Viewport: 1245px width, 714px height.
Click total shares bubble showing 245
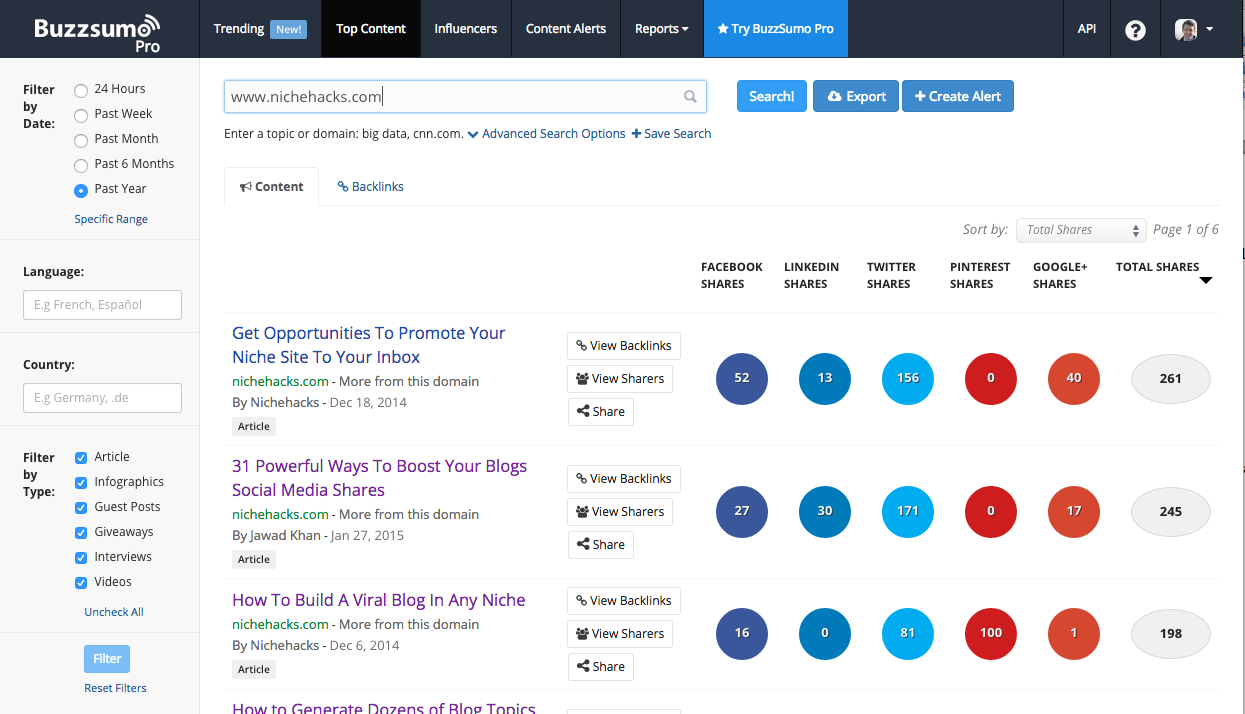click(x=1171, y=511)
